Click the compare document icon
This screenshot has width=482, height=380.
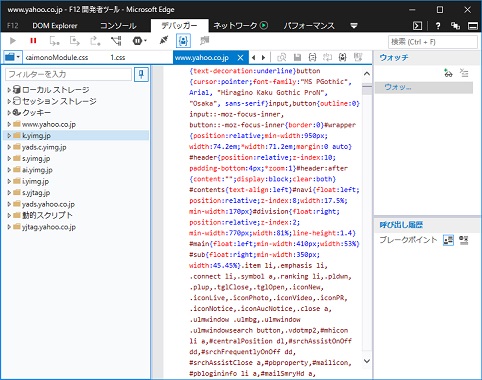pyautogui.click(x=282, y=57)
